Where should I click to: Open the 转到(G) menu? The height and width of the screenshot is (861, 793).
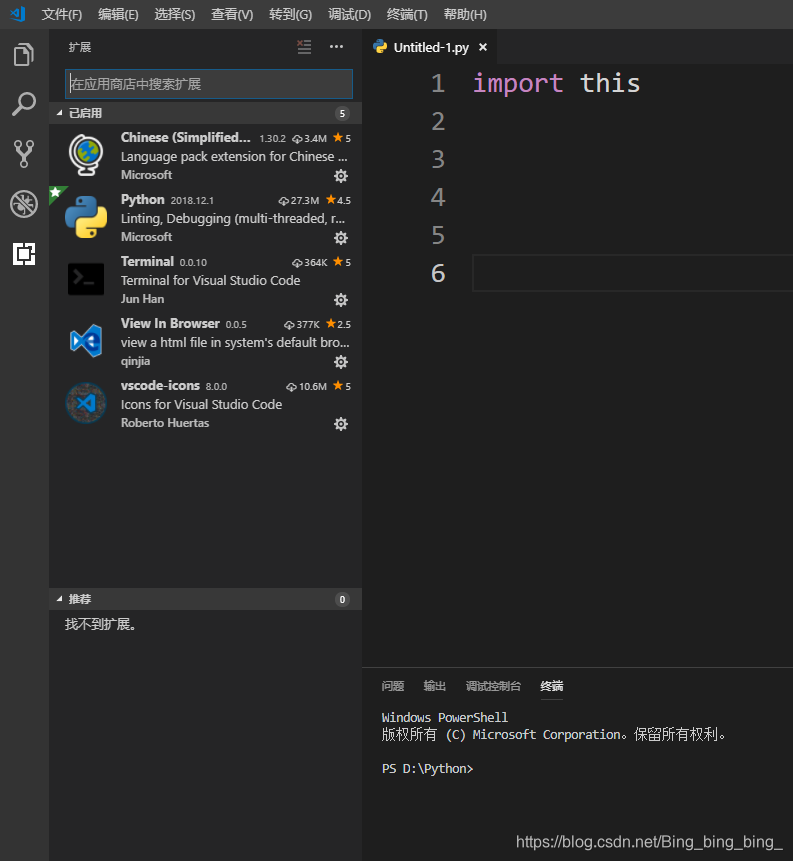coord(291,14)
